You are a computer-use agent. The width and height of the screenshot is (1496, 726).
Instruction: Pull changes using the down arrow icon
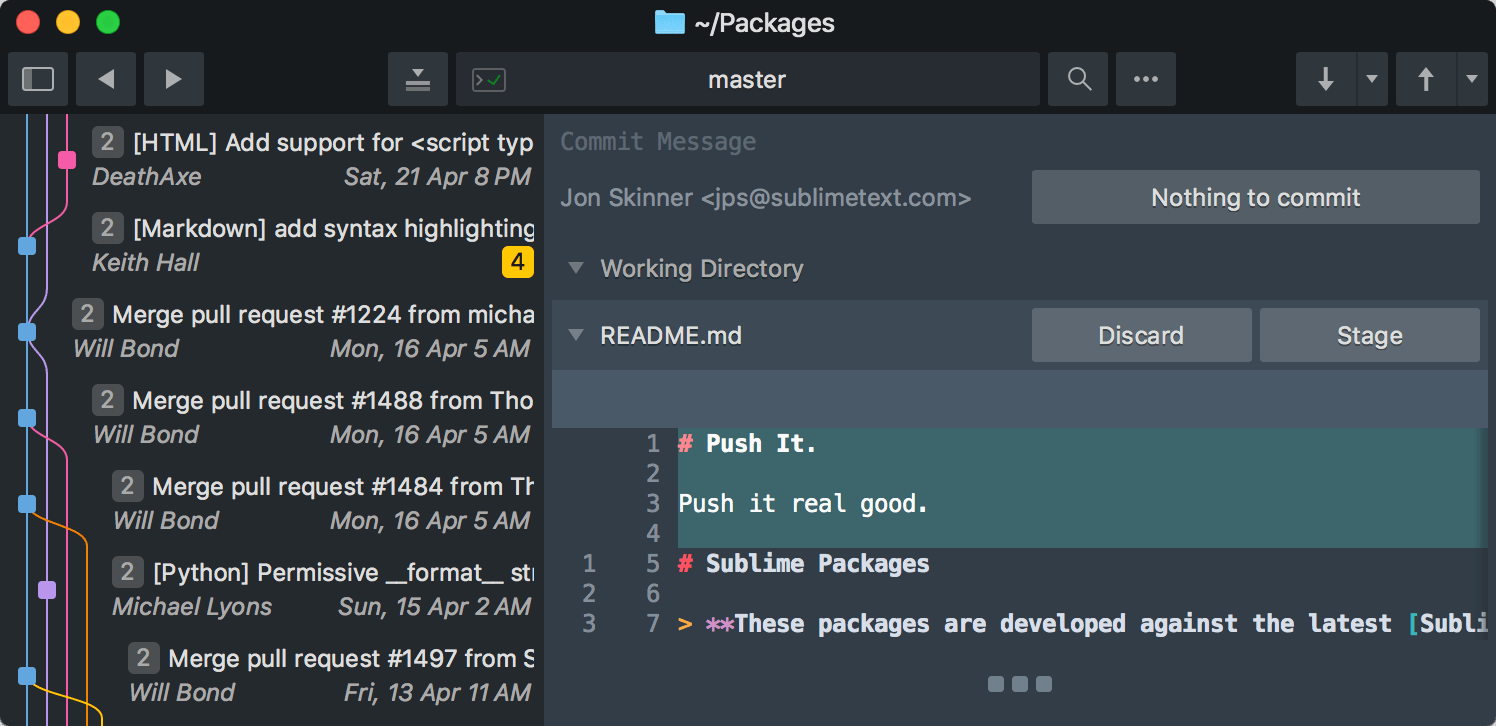pos(1325,78)
